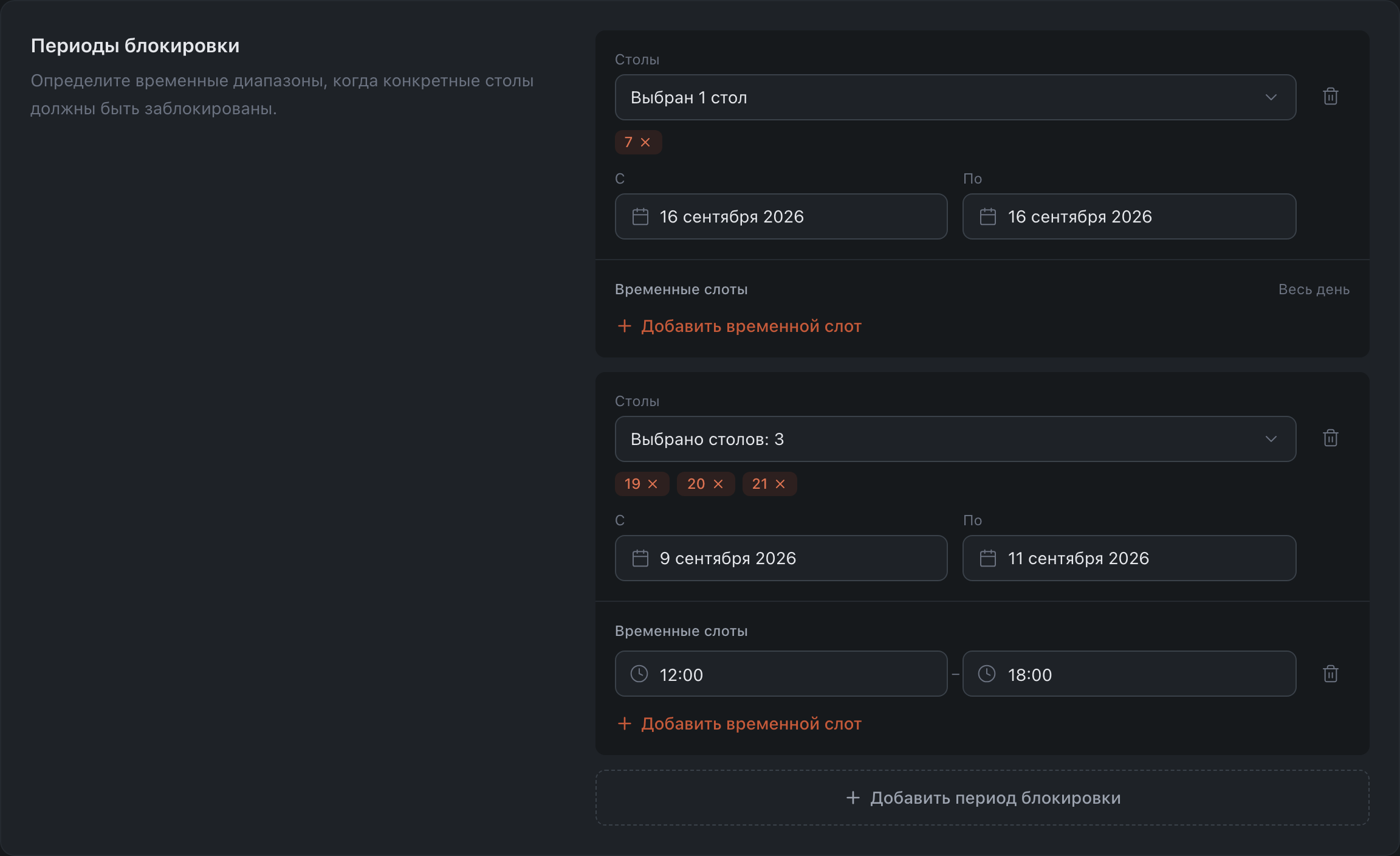
Task: Open the 'Выбрано столов: 3' dropdown
Action: coord(955,439)
